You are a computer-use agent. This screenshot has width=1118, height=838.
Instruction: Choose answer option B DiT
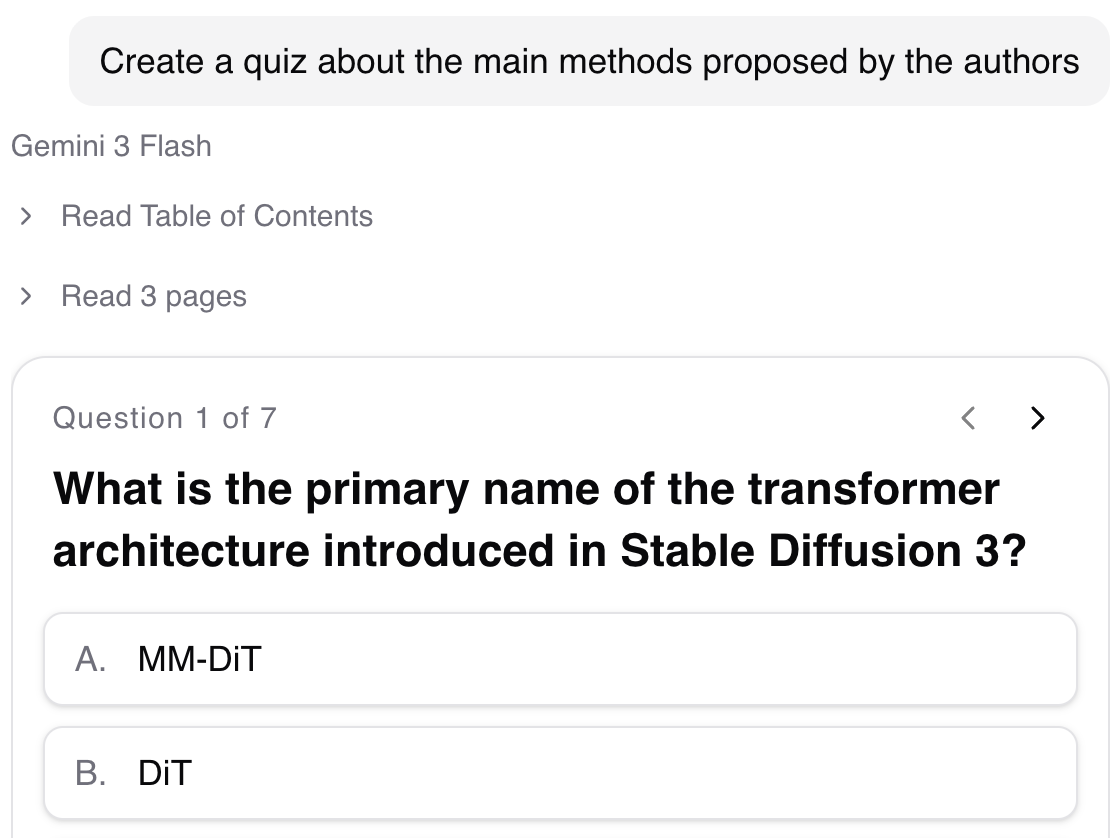[x=560, y=773]
